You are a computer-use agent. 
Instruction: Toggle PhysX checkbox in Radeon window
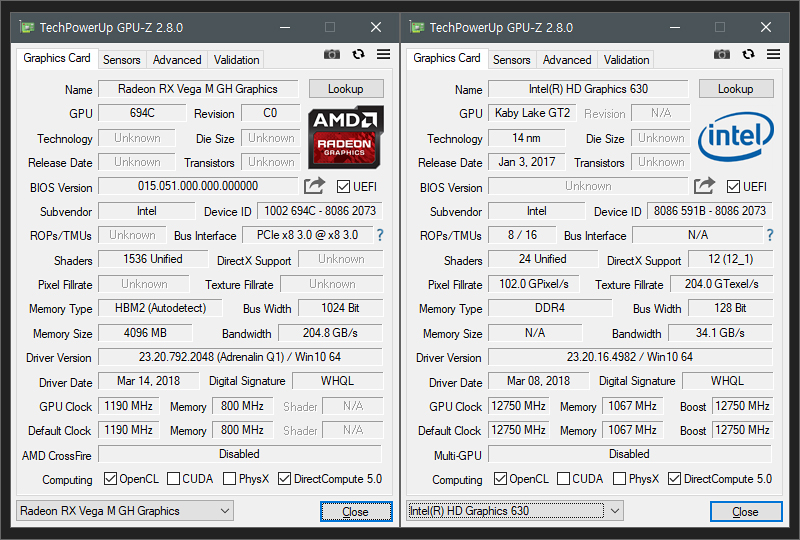[x=230, y=479]
